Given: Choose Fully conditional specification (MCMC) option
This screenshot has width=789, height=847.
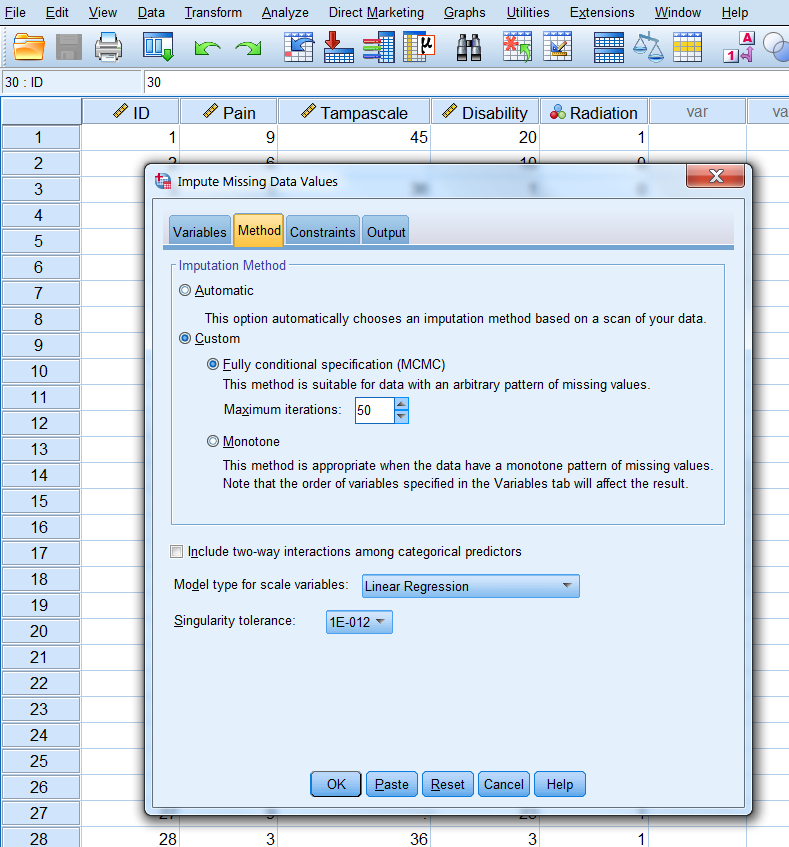Looking at the screenshot, I should coord(213,364).
